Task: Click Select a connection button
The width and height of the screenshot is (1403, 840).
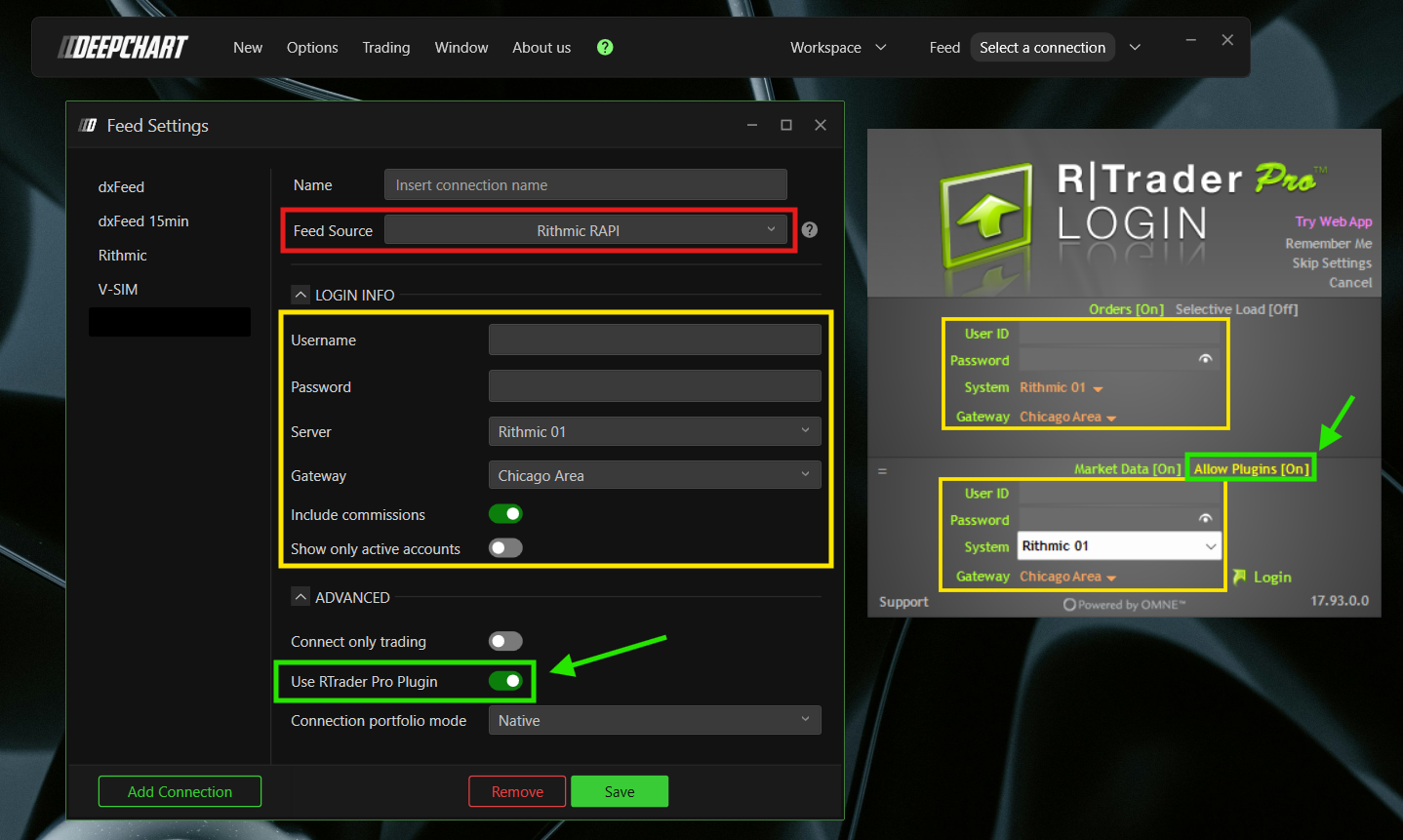Action: [1042, 47]
